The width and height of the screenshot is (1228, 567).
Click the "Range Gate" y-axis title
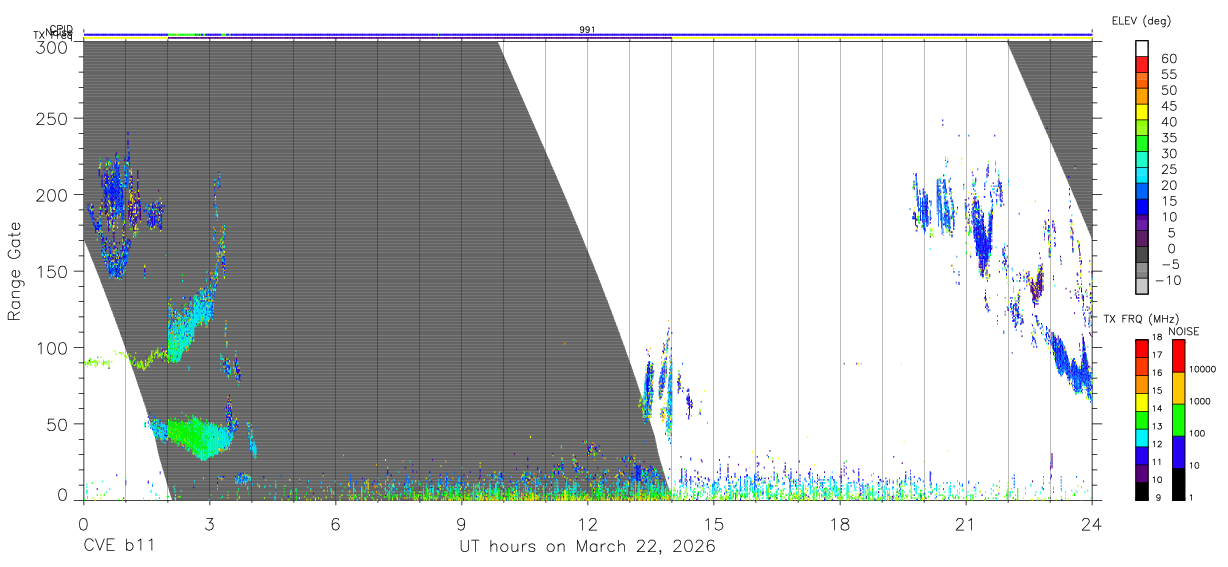pyautogui.click(x=15, y=271)
